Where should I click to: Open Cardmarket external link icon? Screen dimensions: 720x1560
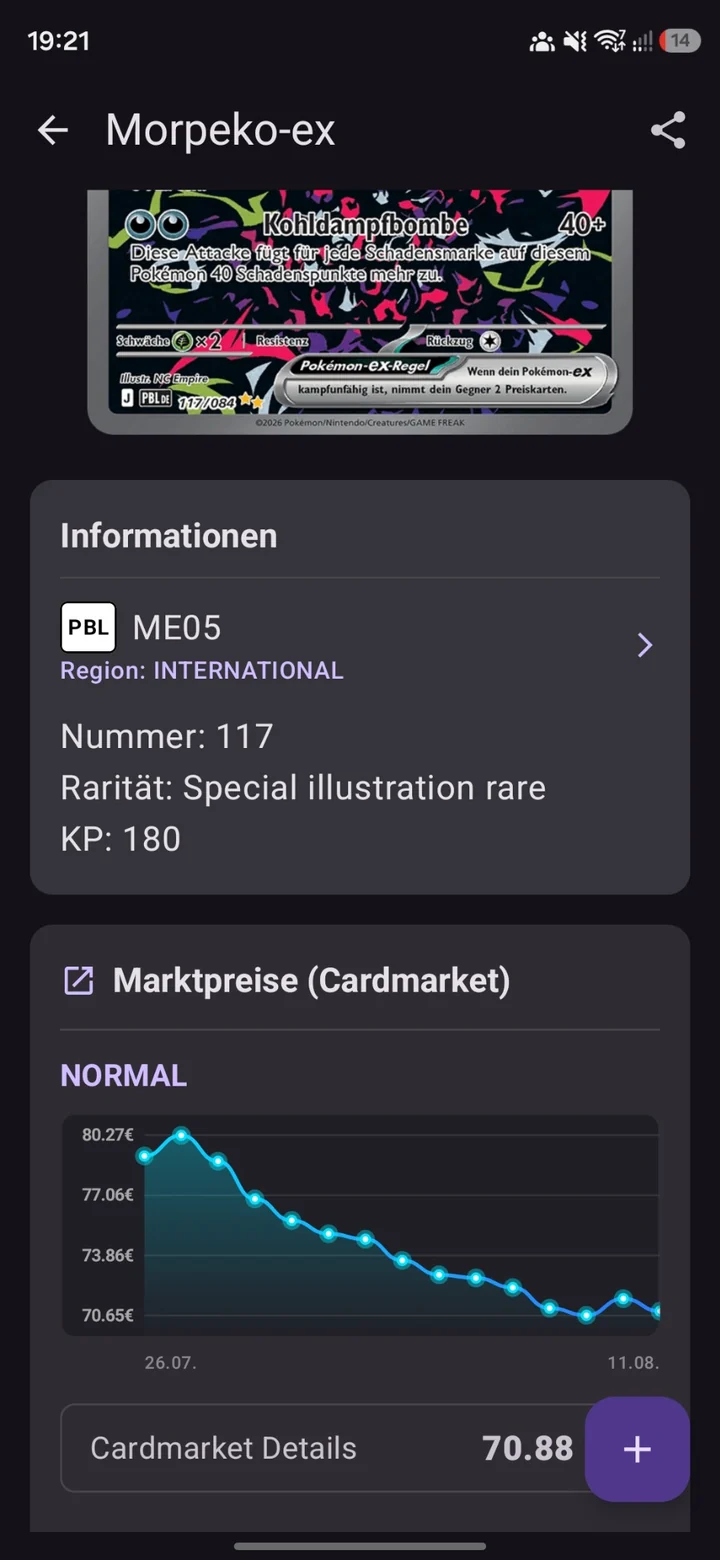click(78, 981)
